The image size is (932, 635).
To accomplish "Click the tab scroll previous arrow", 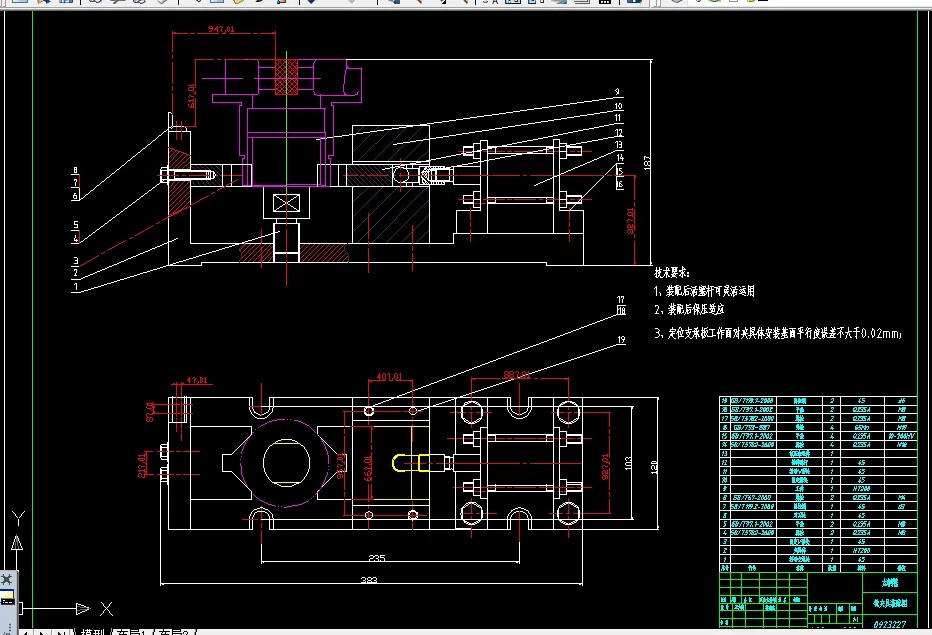I will click(25, 632).
